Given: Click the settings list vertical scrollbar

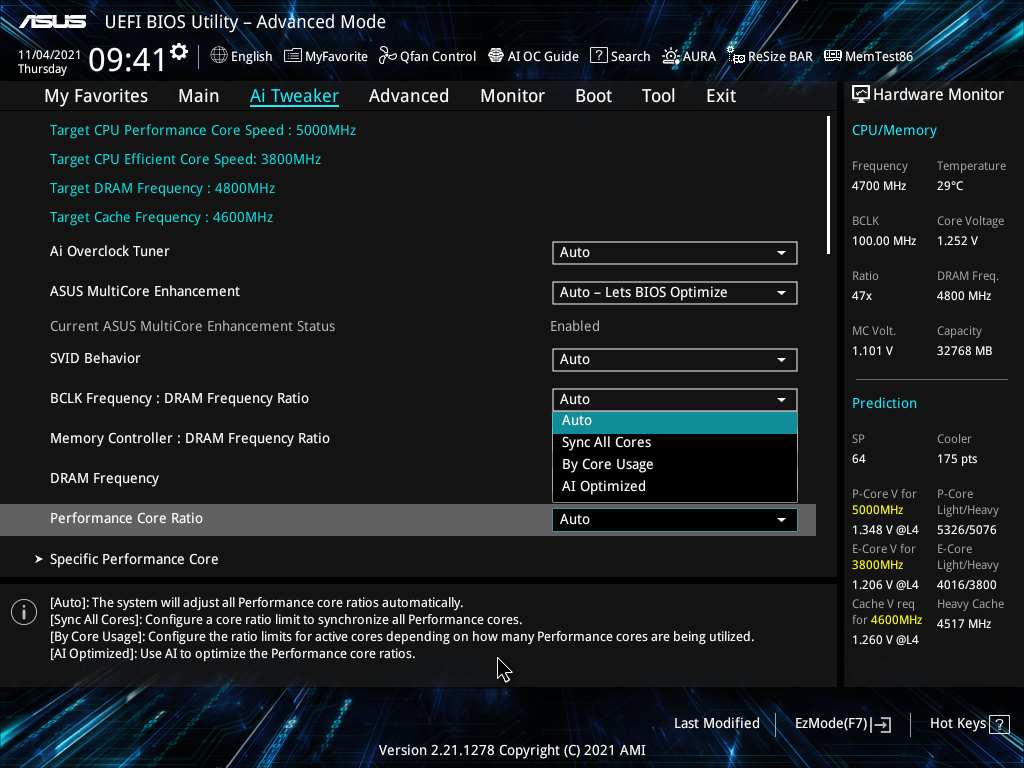Looking at the screenshot, I should 828,185.
